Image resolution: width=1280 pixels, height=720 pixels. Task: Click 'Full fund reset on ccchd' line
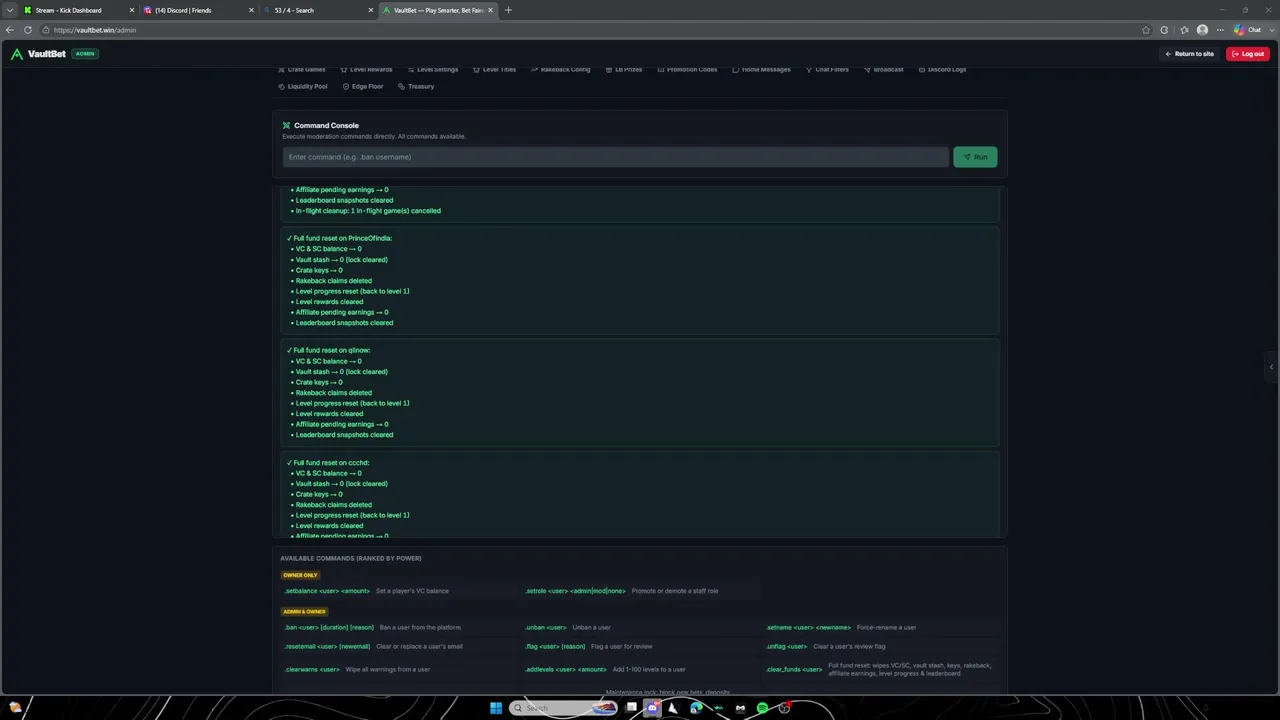[327, 462]
